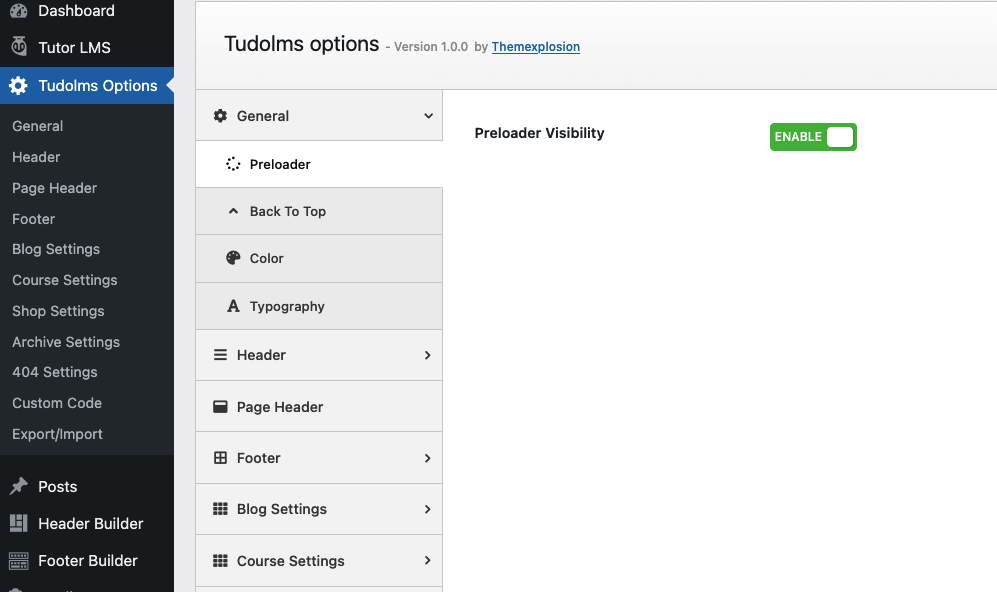The width and height of the screenshot is (997, 592).
Task: Expand the Header section arrow in panel
Action: tap(428, 355)
